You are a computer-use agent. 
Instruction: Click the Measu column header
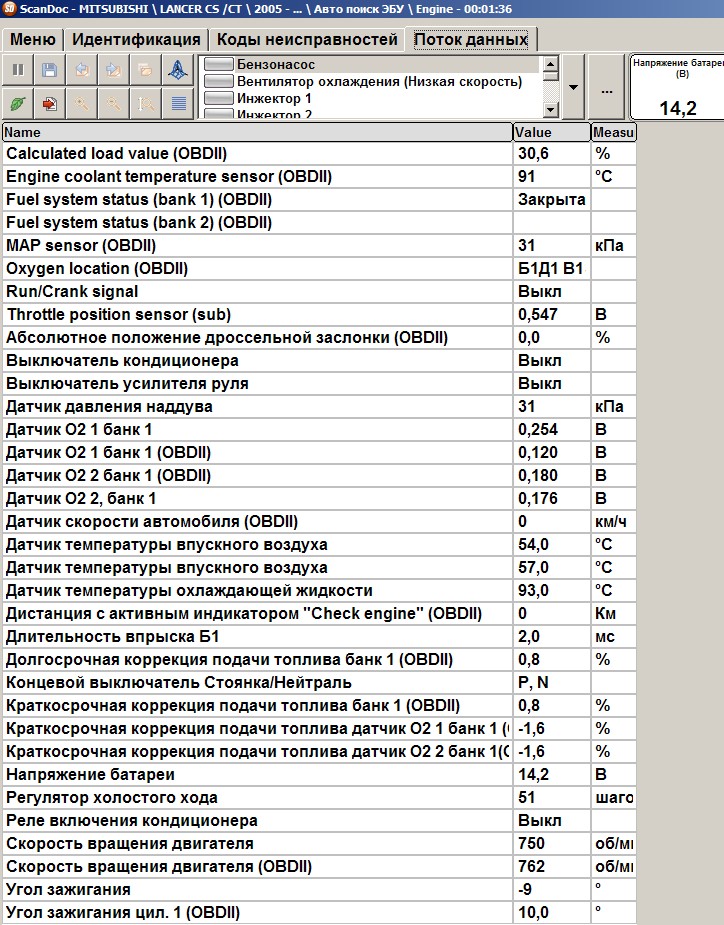click(614, 132)
